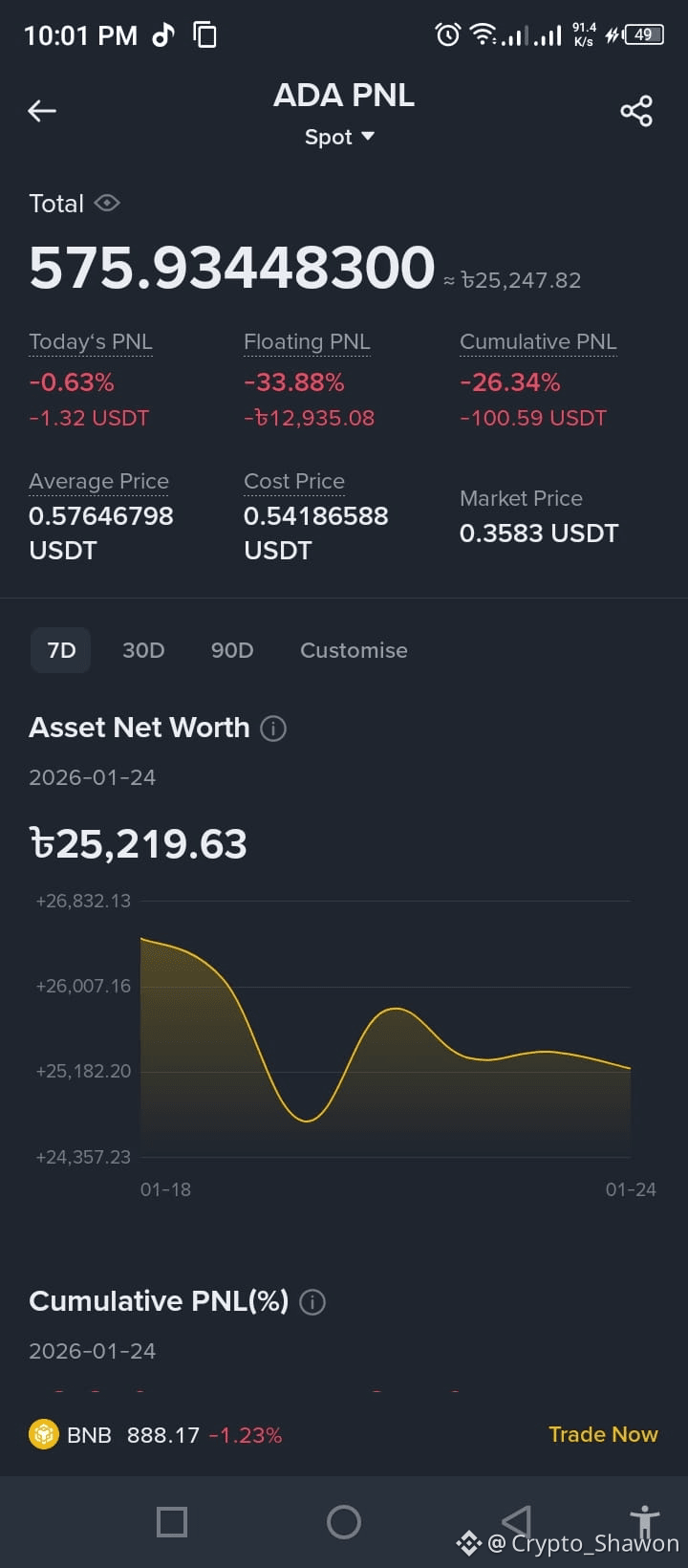Tap the Cumulative PNL label
The width and height of the screenshot is (688, 1568).
(538, 342)
